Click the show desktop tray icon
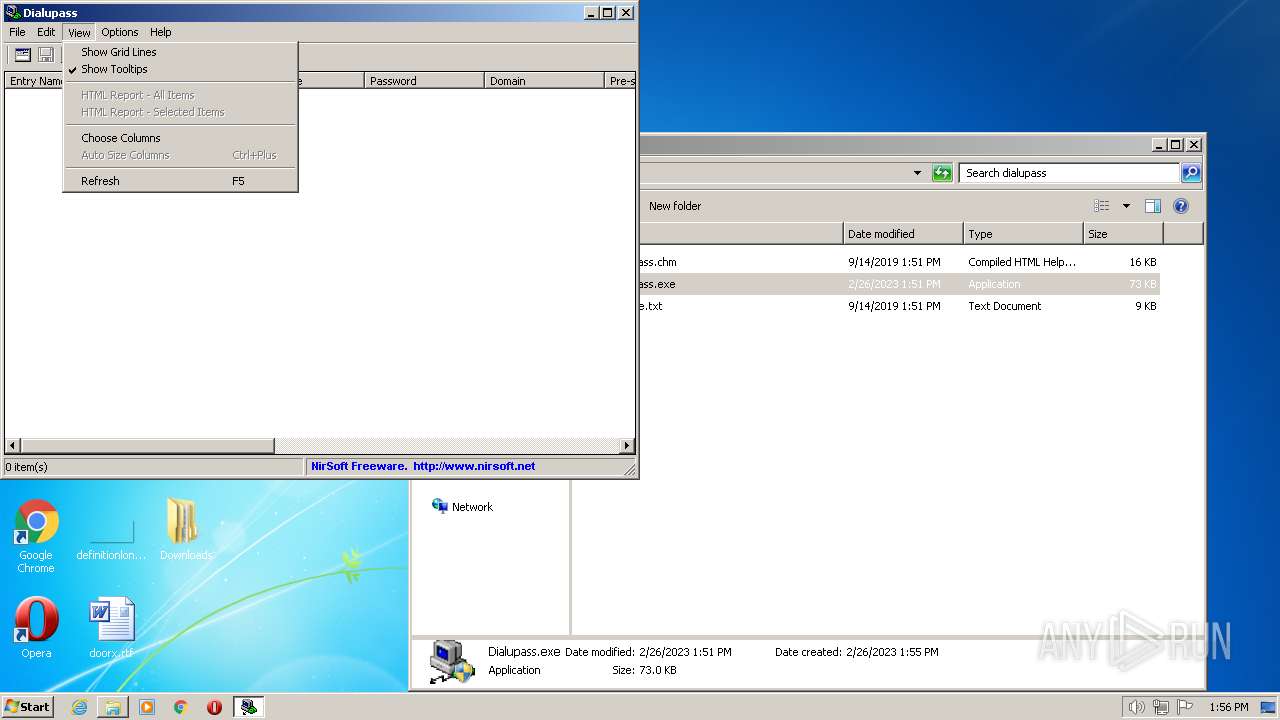 point(1268,707)
